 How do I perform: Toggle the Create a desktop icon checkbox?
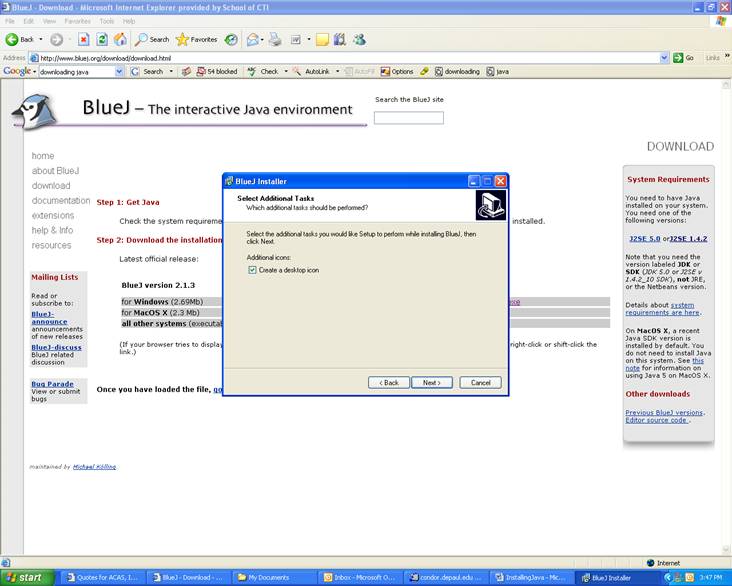(253, 270)
